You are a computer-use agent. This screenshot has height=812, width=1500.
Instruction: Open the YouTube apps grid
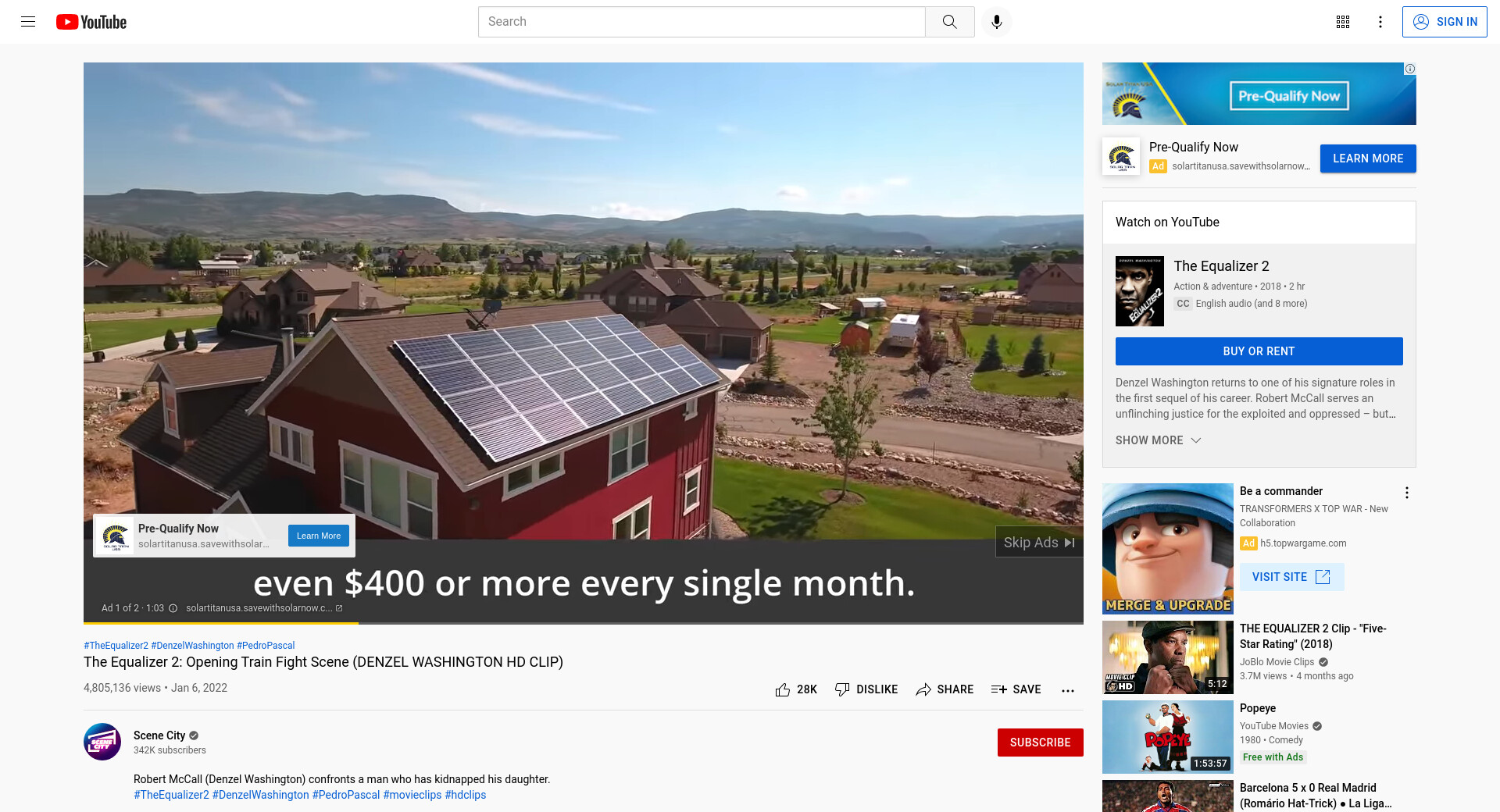coord(1343,22)
